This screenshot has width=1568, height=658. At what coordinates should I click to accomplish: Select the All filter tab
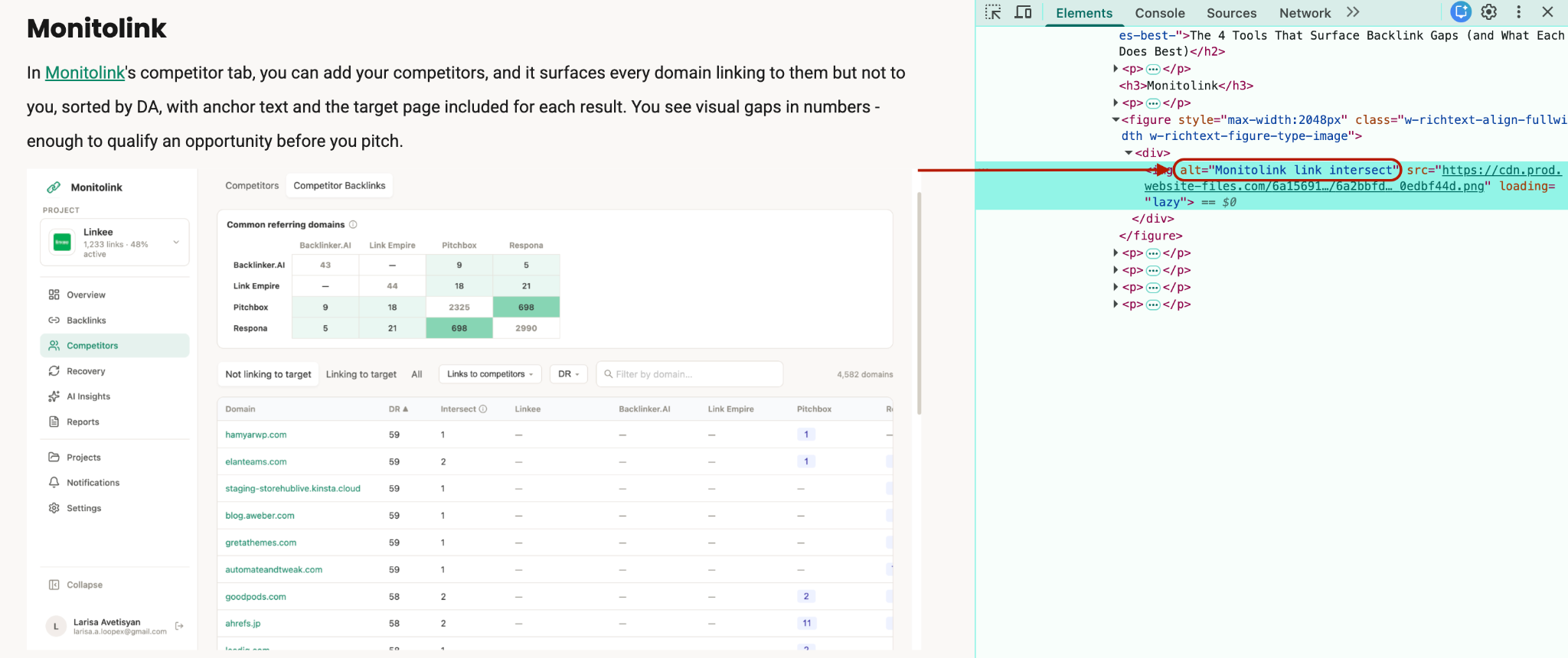[x=416, y=374]
